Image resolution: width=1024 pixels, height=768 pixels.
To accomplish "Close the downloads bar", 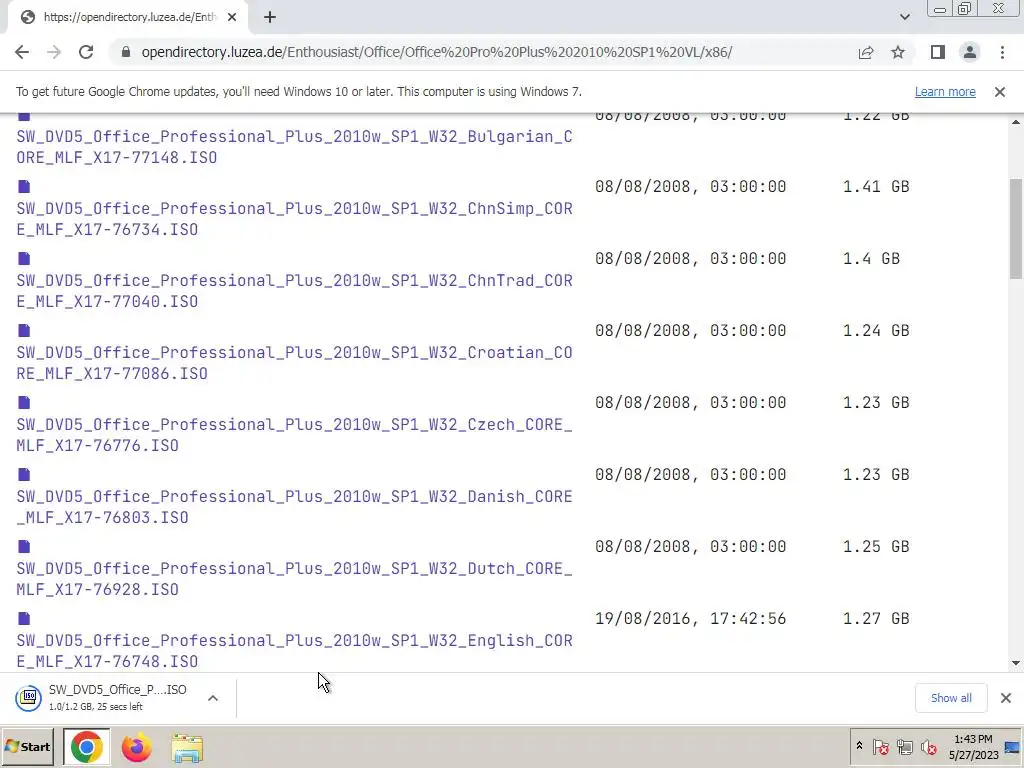I will coord(1006,698).
